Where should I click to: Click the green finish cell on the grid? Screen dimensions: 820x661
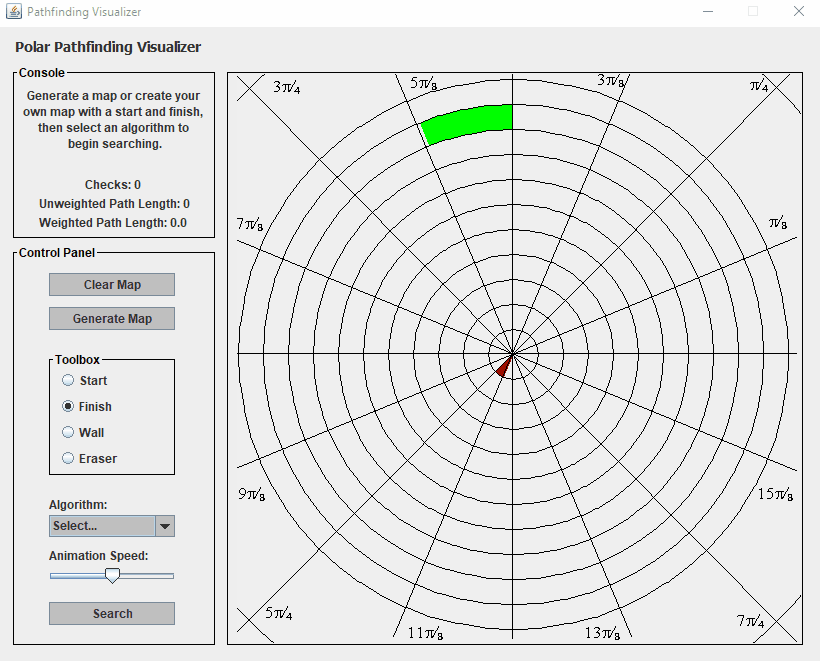467,123
